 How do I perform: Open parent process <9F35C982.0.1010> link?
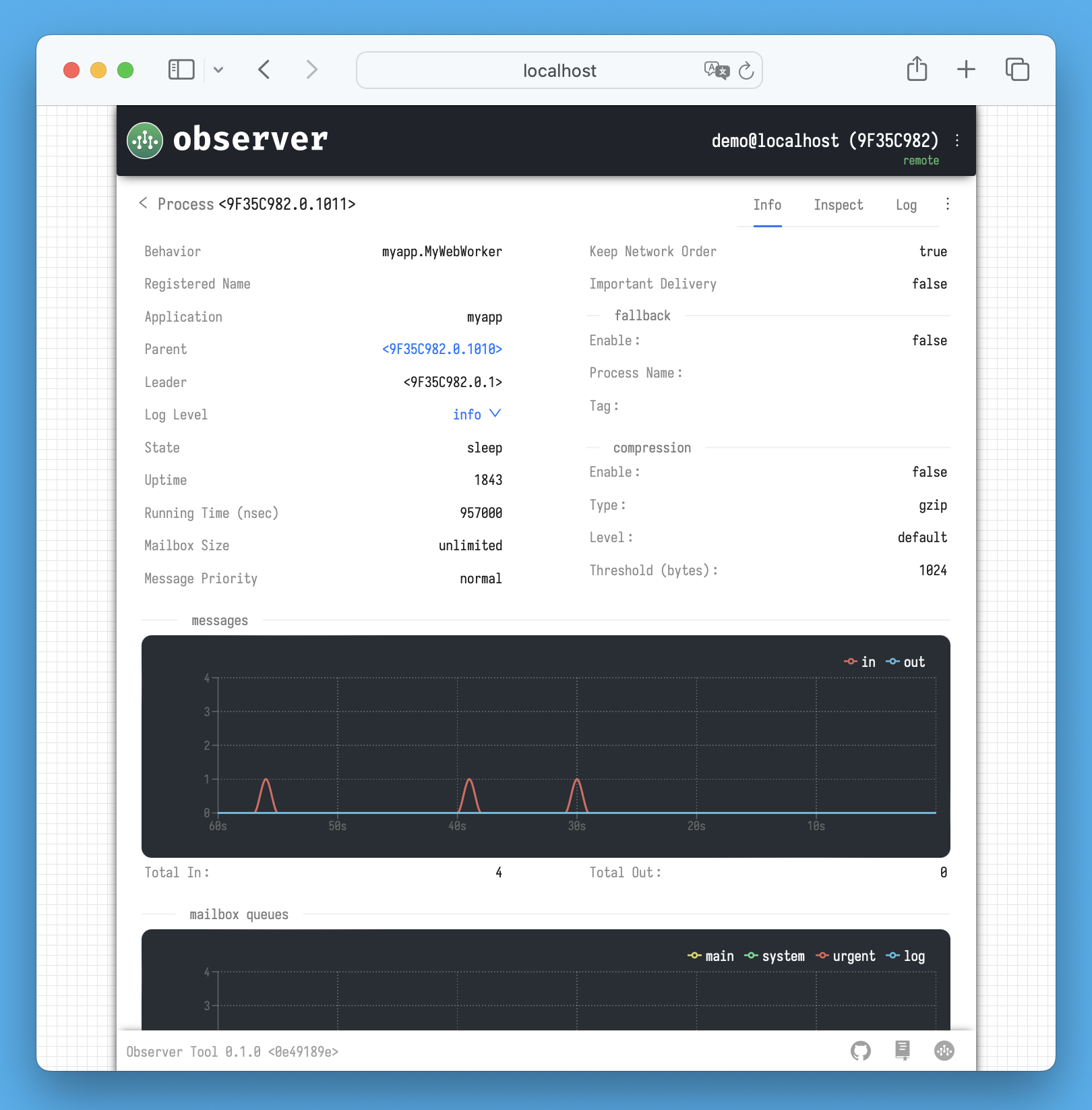442,349
